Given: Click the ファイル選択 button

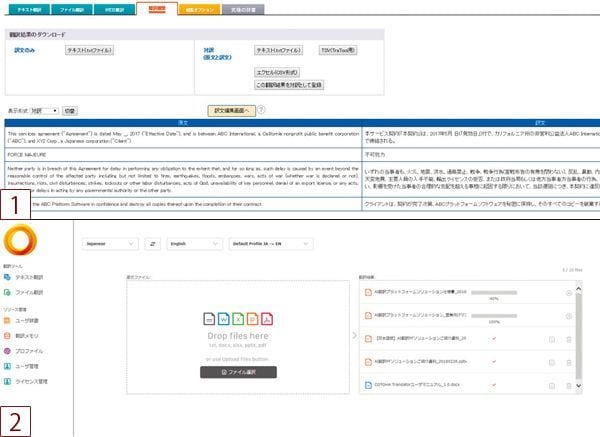Looking at the screenshot, I should [238, 371].
